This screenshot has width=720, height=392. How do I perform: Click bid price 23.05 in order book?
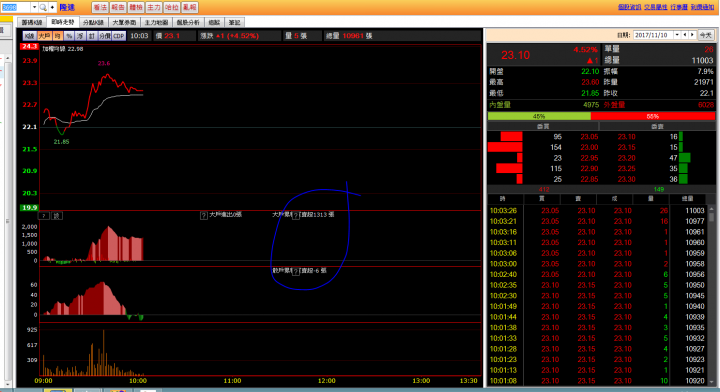pos(589,136)
